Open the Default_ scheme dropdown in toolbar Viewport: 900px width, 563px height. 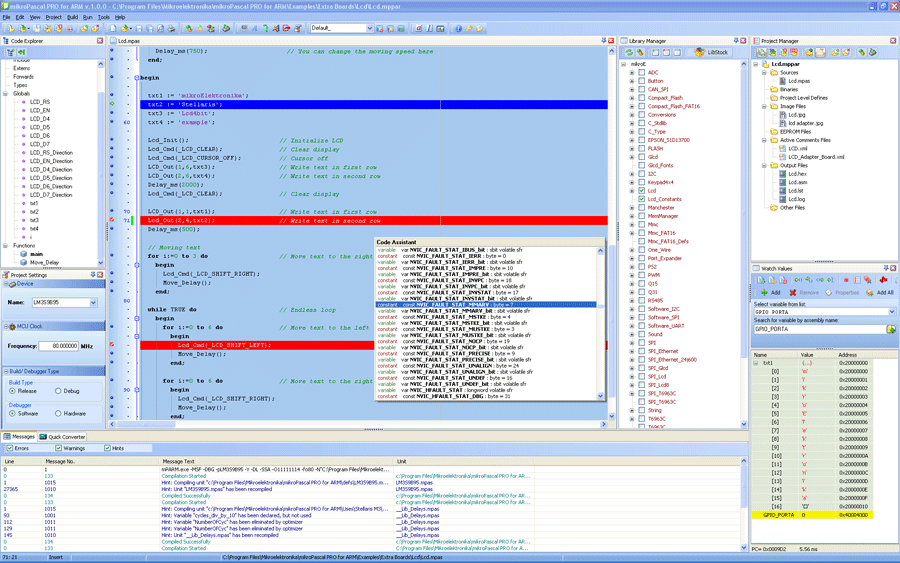pyautogui.click(x=369, y=28)
